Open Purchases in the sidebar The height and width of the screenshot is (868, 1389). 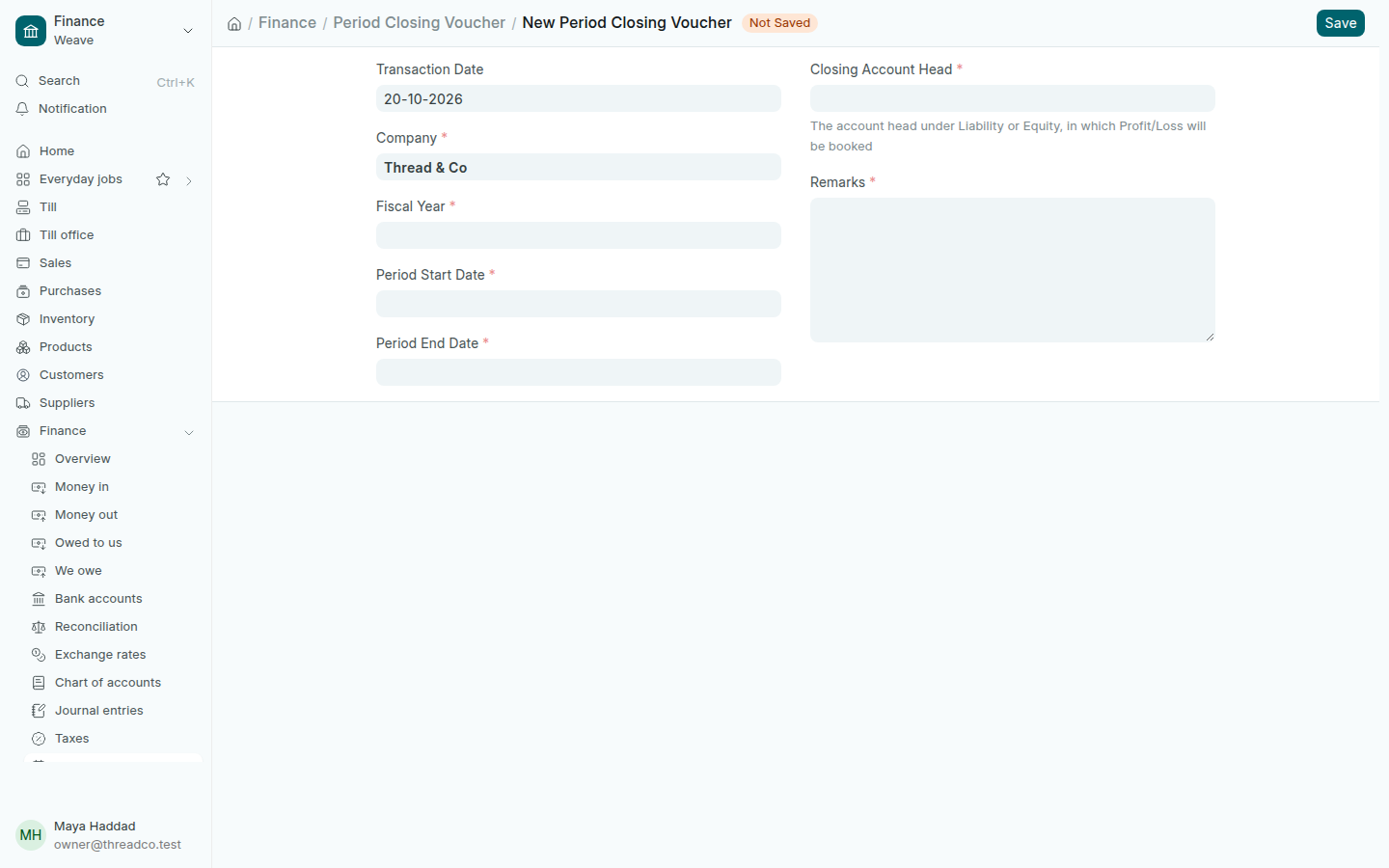pyautogui.click(x=105, y=291)
